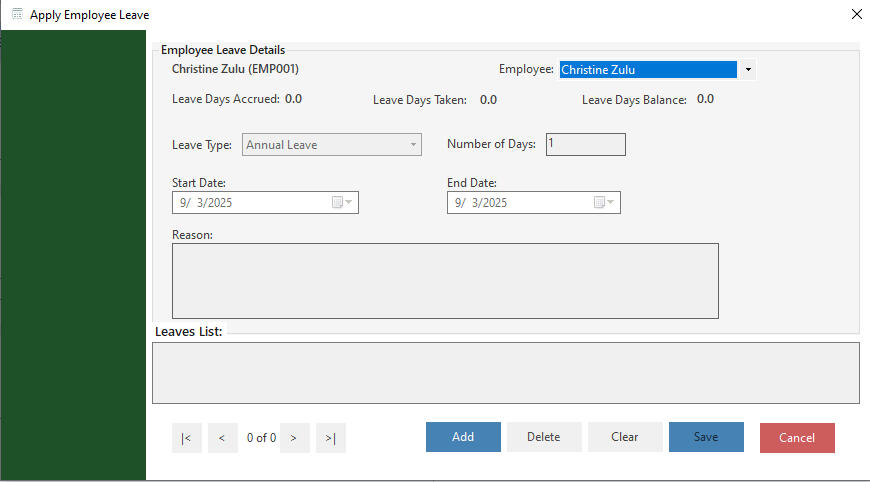870x482 pixels.
Task: Click inside the Reason text box
Action: [445, 281]
